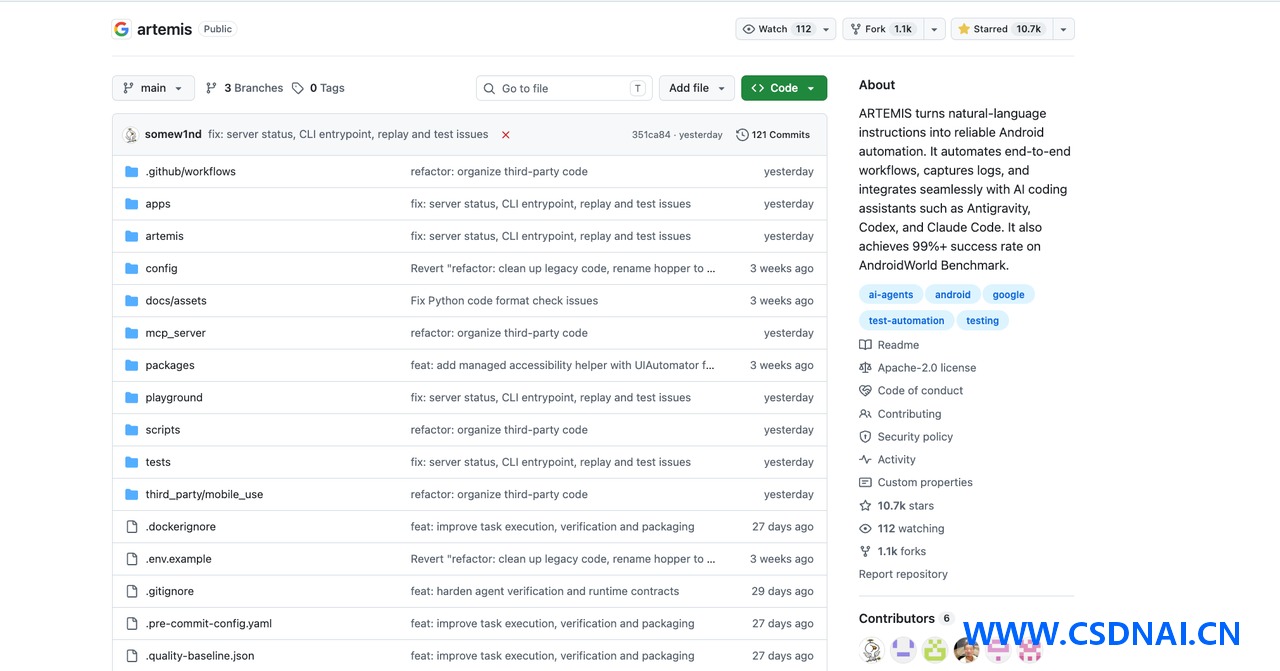Unstar the repository with the Starred button
Screen dimensions: 1280x671
pos(1001,29)
